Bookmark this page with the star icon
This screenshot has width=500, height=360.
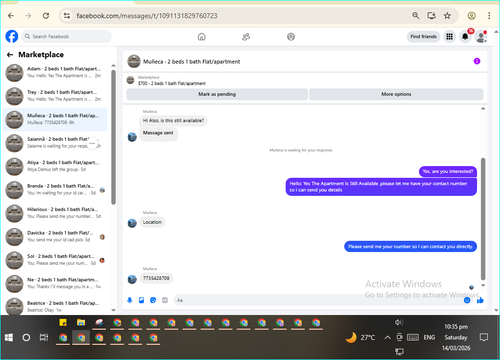(447, 15)
